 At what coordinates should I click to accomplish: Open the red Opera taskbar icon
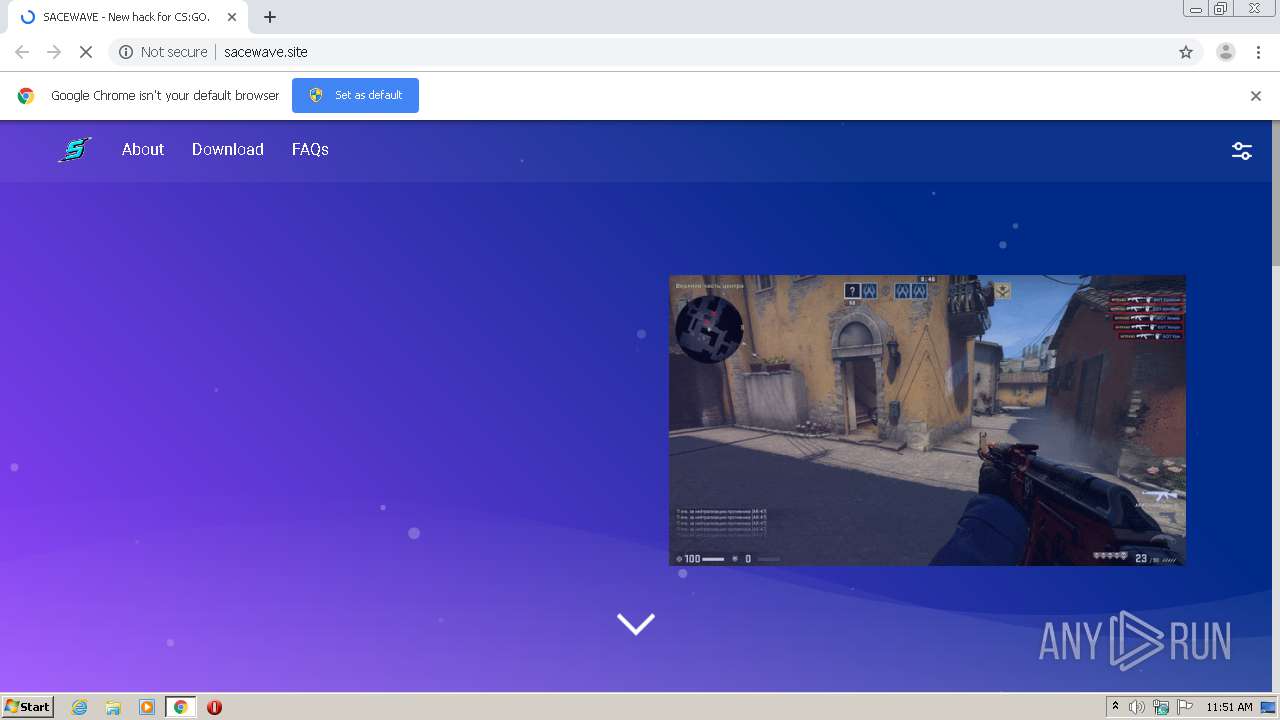coord(214,707)
